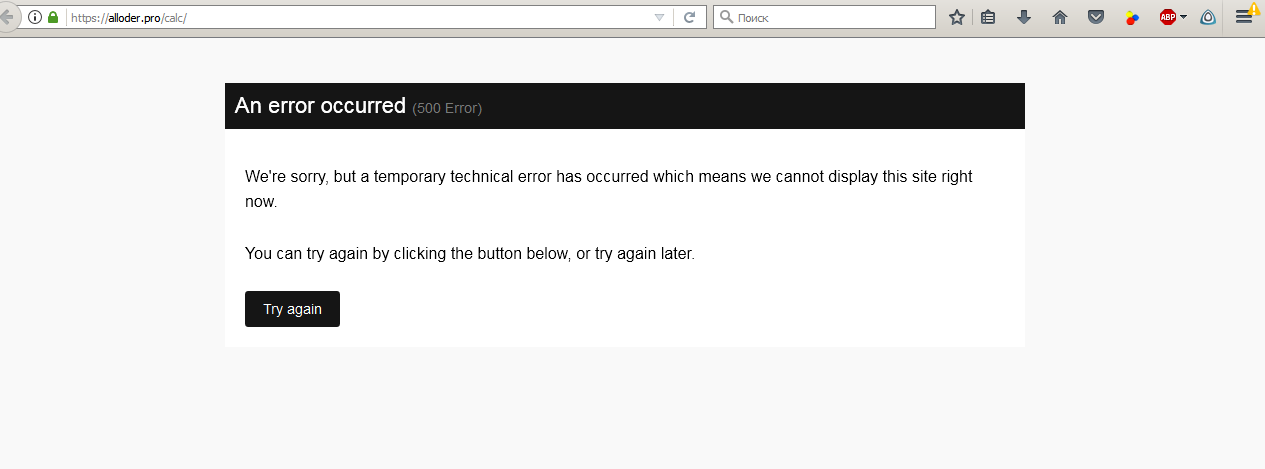Screen dimensions: 1265x469
Task: Open the hamburger menu button
Action: pos(1244,17)
